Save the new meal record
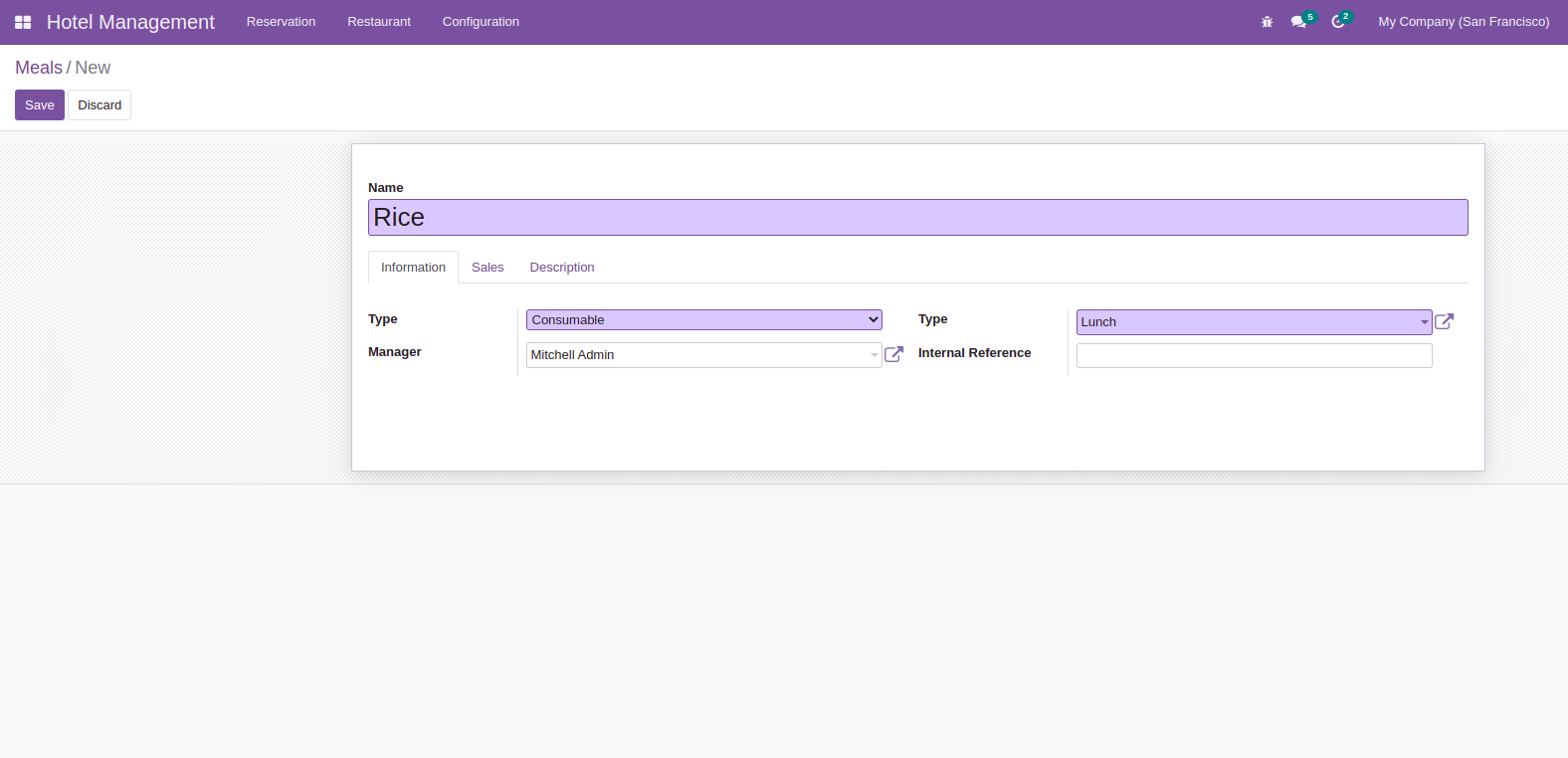 pos(40,105)
